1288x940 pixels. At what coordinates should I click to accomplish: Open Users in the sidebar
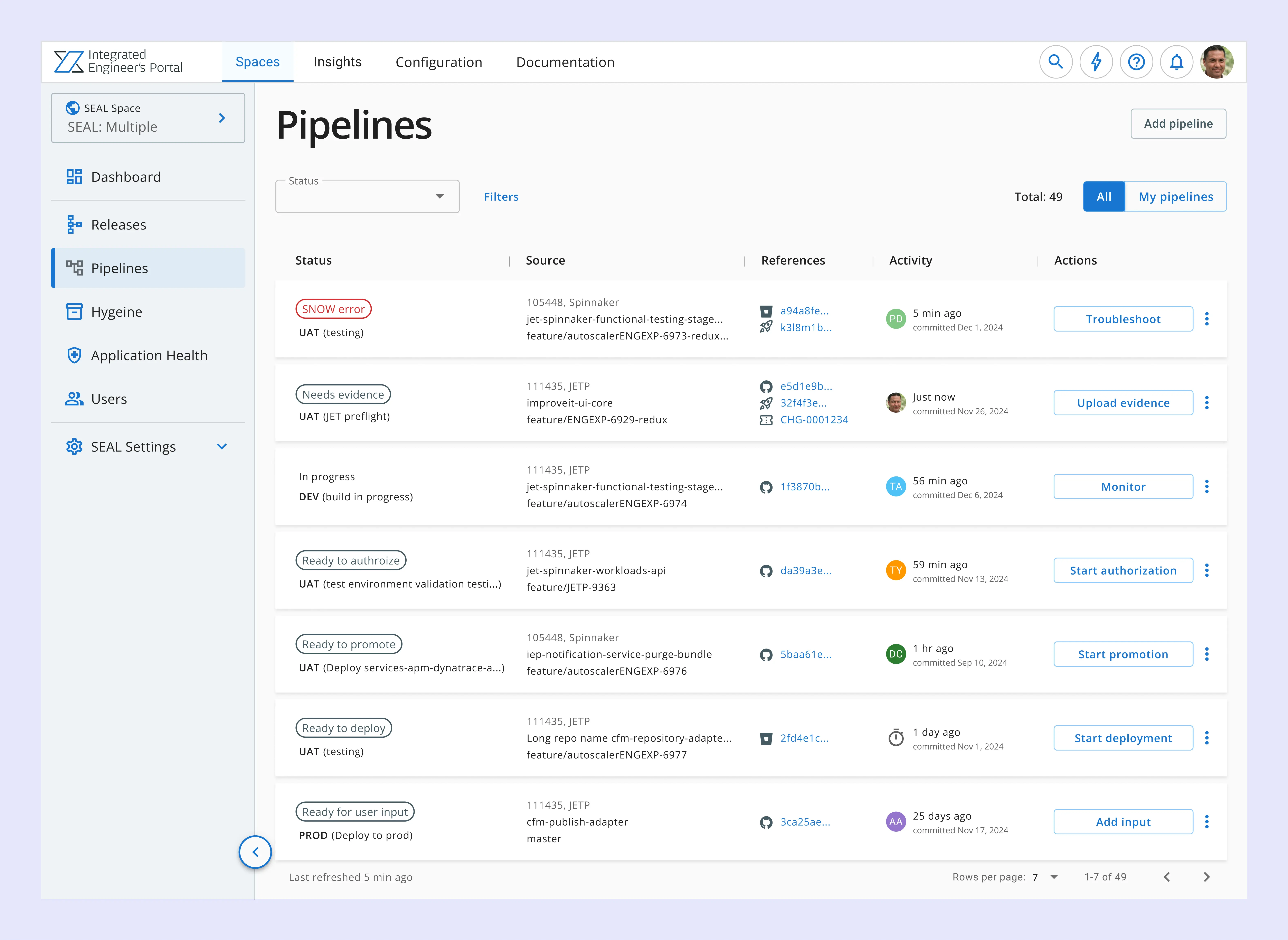(148, 399)
